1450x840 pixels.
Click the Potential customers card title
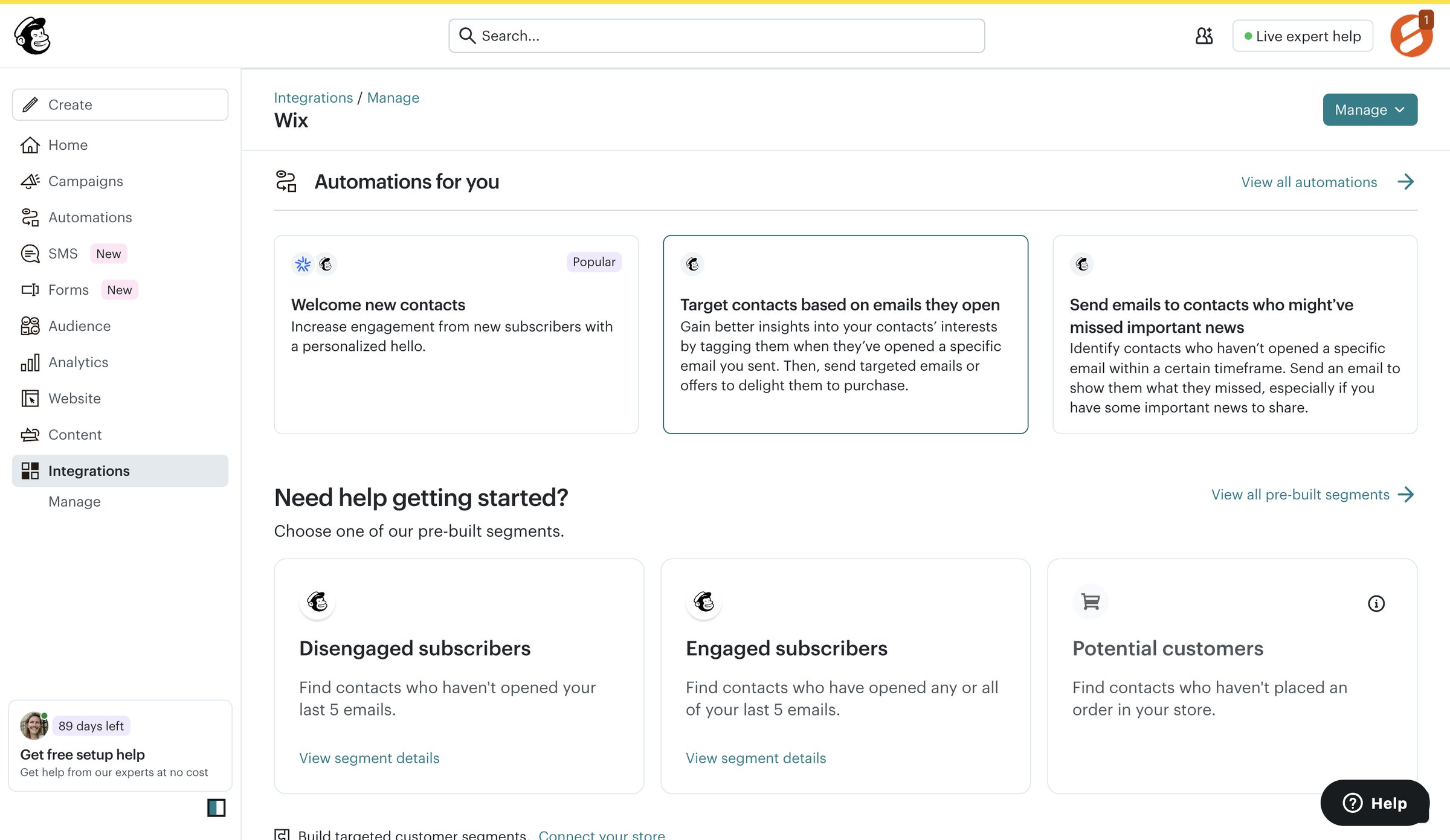pos(1168,648)
